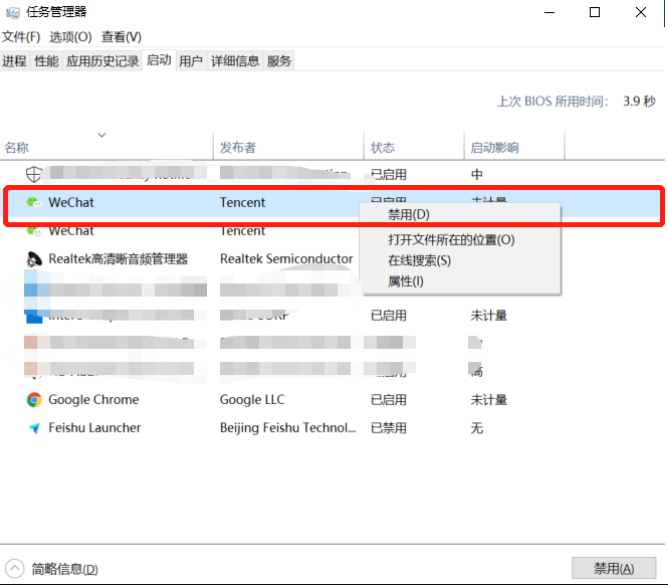
Task: Click the Feishu Launcher icon
Action: (x=33, y=428)
